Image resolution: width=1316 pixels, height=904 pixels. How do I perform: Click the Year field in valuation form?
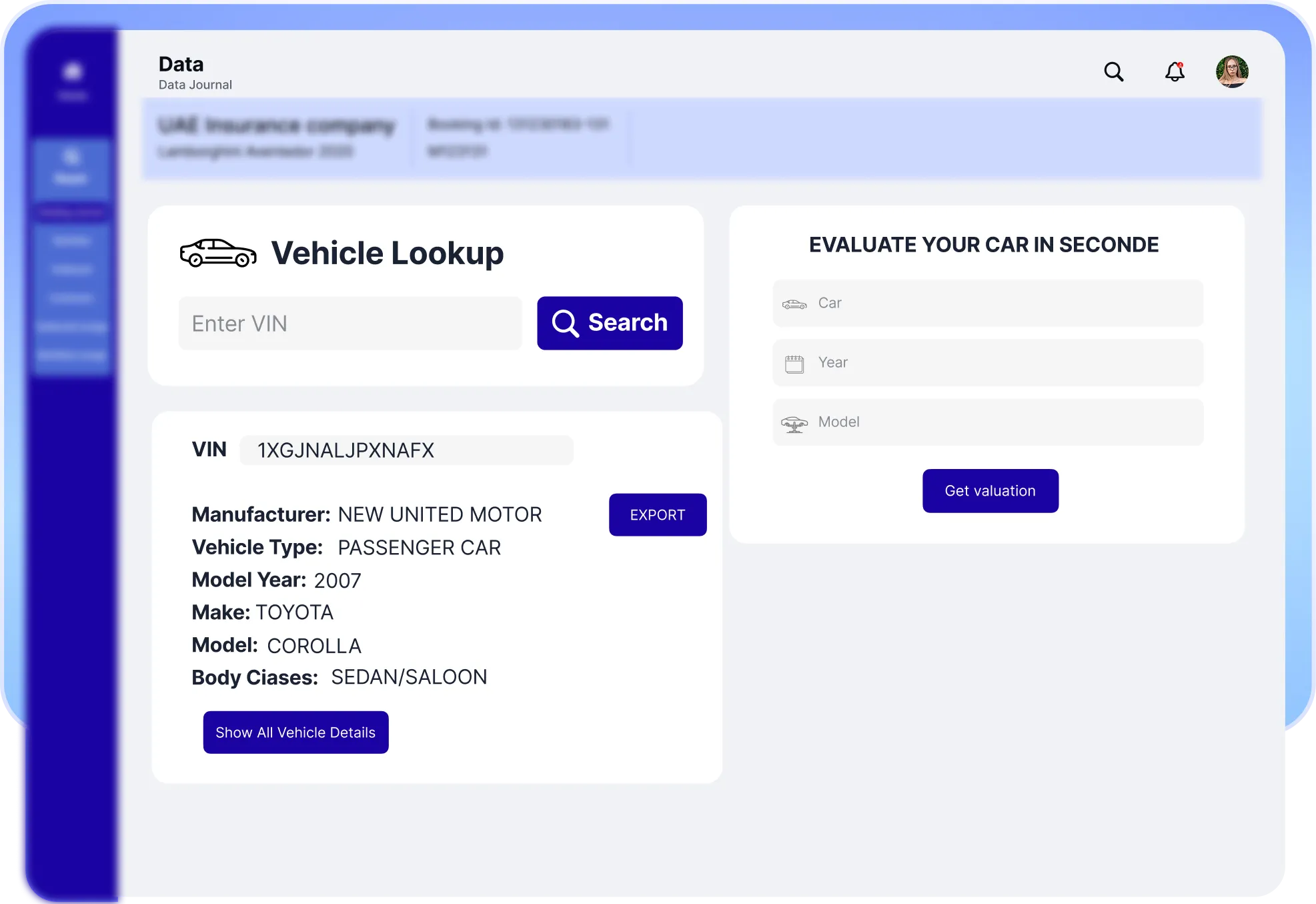tap(988, 362)
